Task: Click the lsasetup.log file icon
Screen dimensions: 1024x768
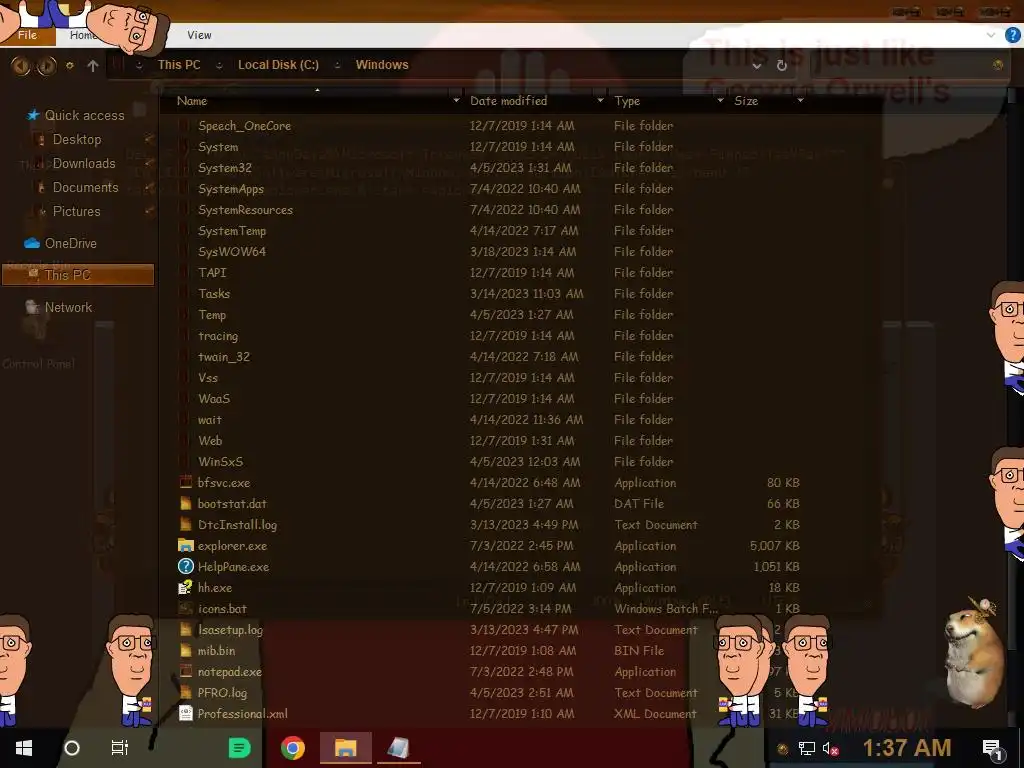Action: tap(186, 630)
